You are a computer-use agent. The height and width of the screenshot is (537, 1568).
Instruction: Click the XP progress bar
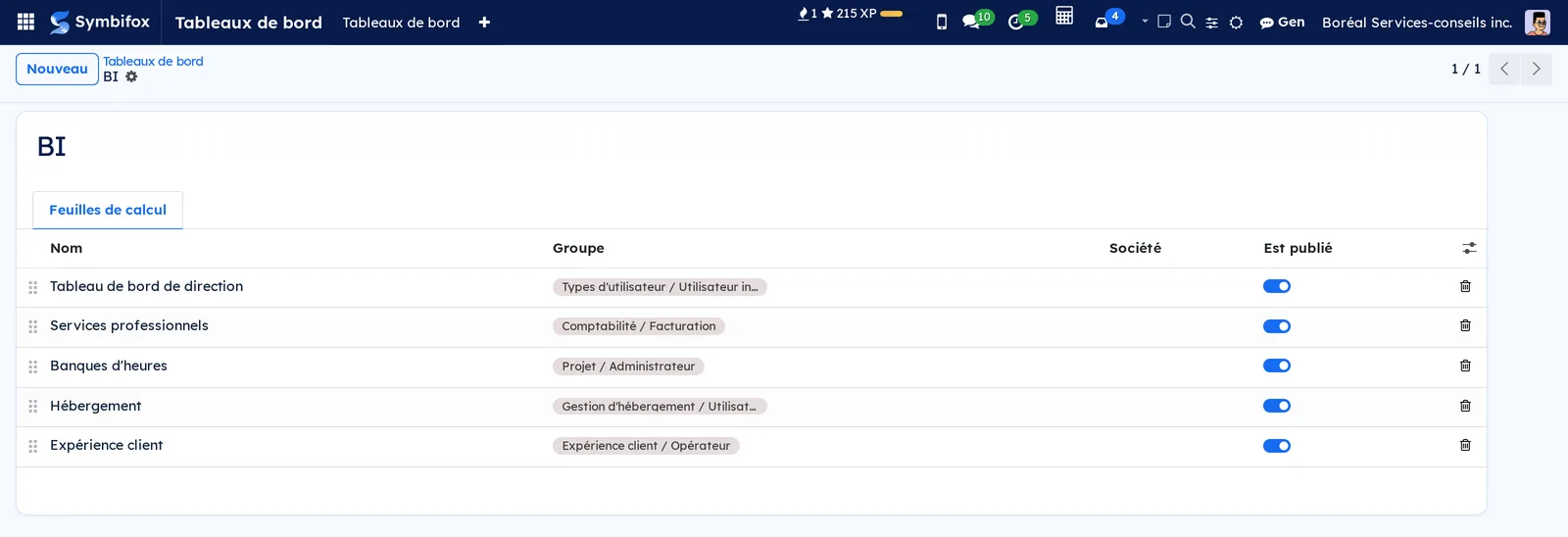pyautogui.click(x=892, y=14)
